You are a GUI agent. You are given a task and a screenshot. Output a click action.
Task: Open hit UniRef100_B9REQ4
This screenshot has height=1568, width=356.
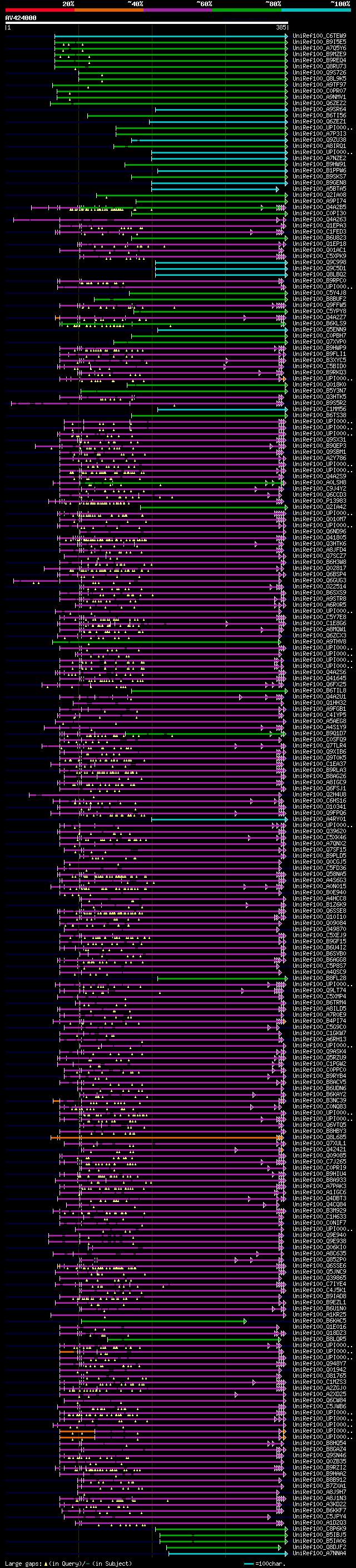[319, 60]
